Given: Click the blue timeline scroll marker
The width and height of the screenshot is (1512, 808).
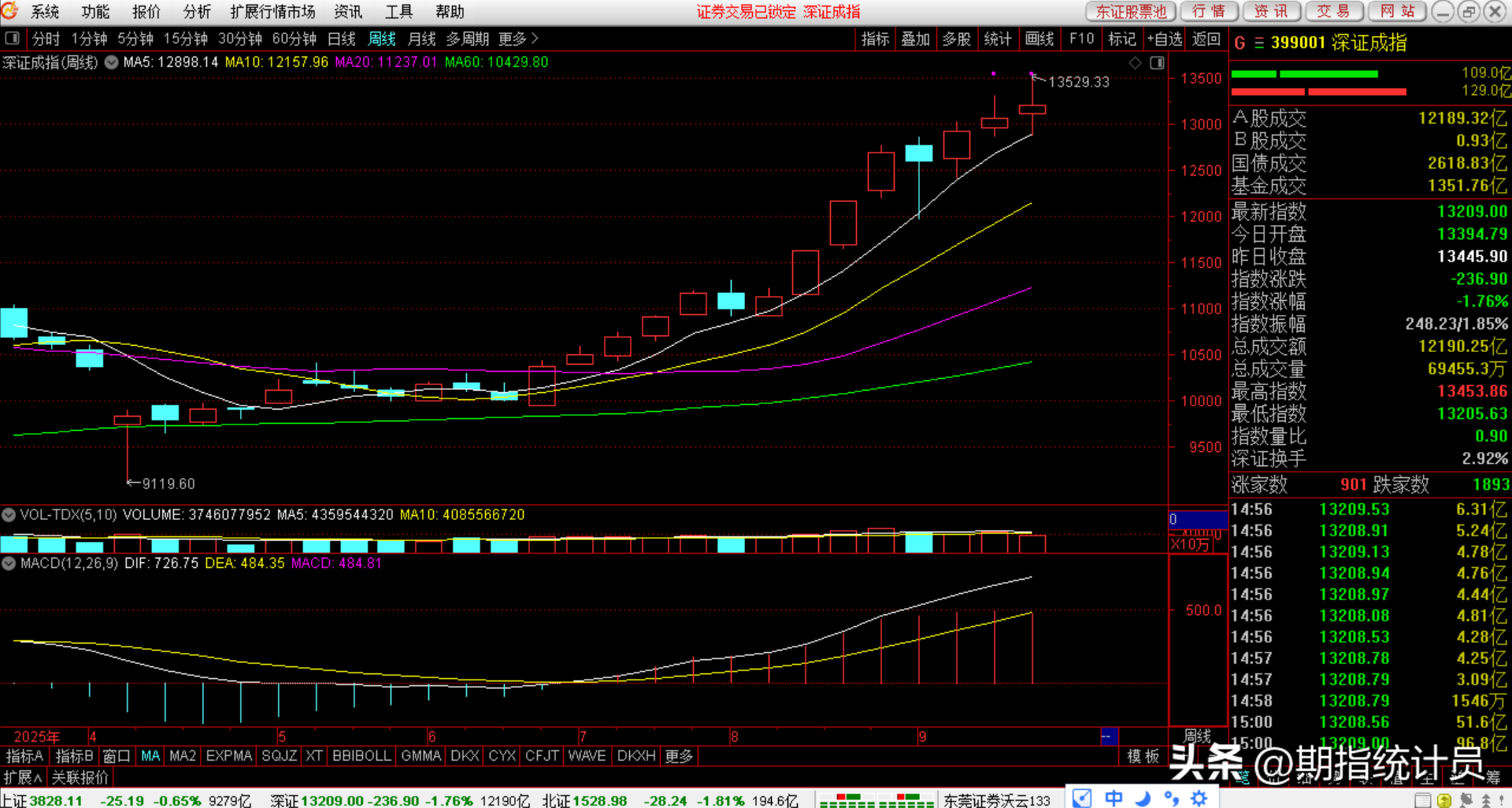Looking at the screenshot, I should 1107,736.
